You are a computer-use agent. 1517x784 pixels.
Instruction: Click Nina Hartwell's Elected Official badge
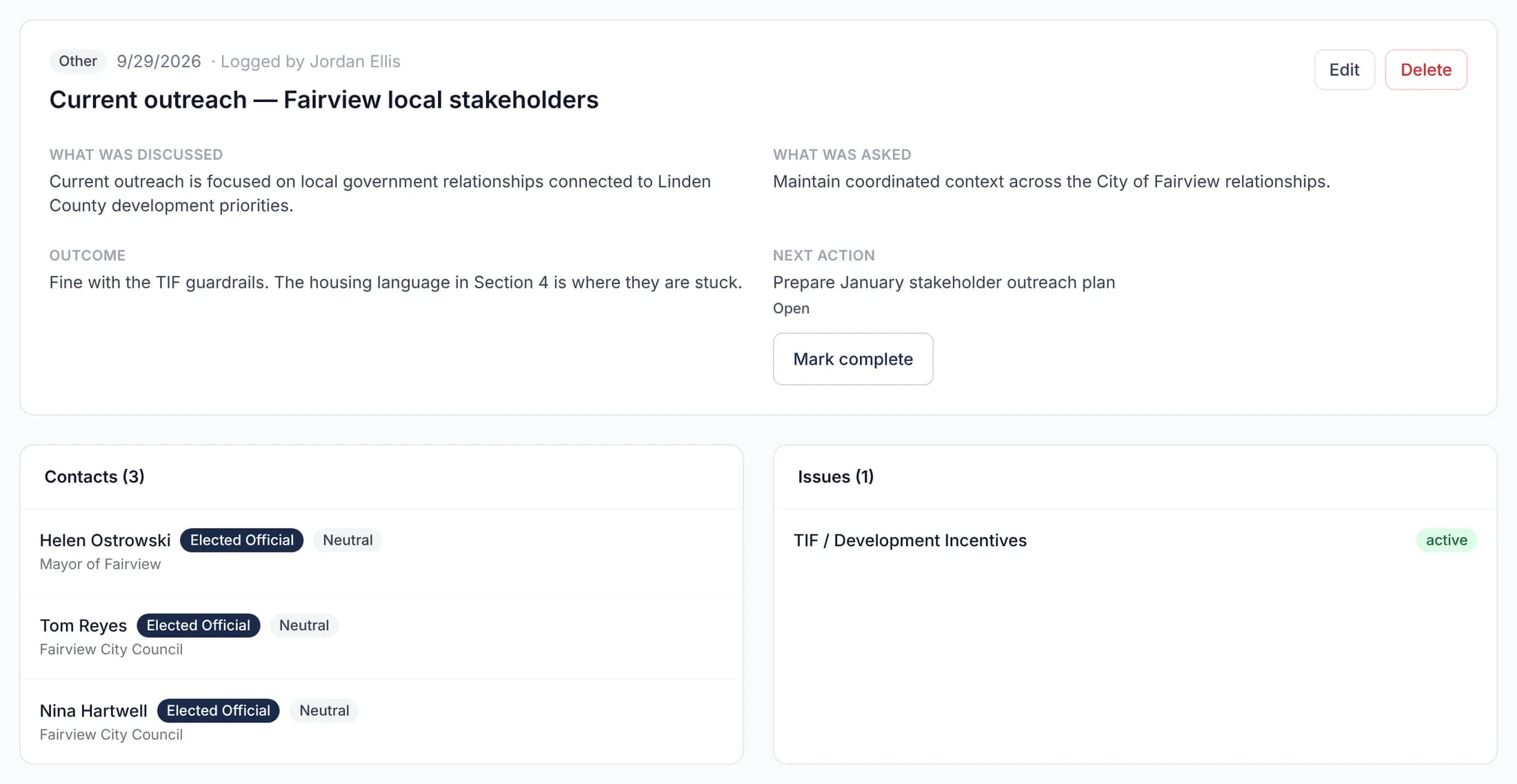point(218,711)
